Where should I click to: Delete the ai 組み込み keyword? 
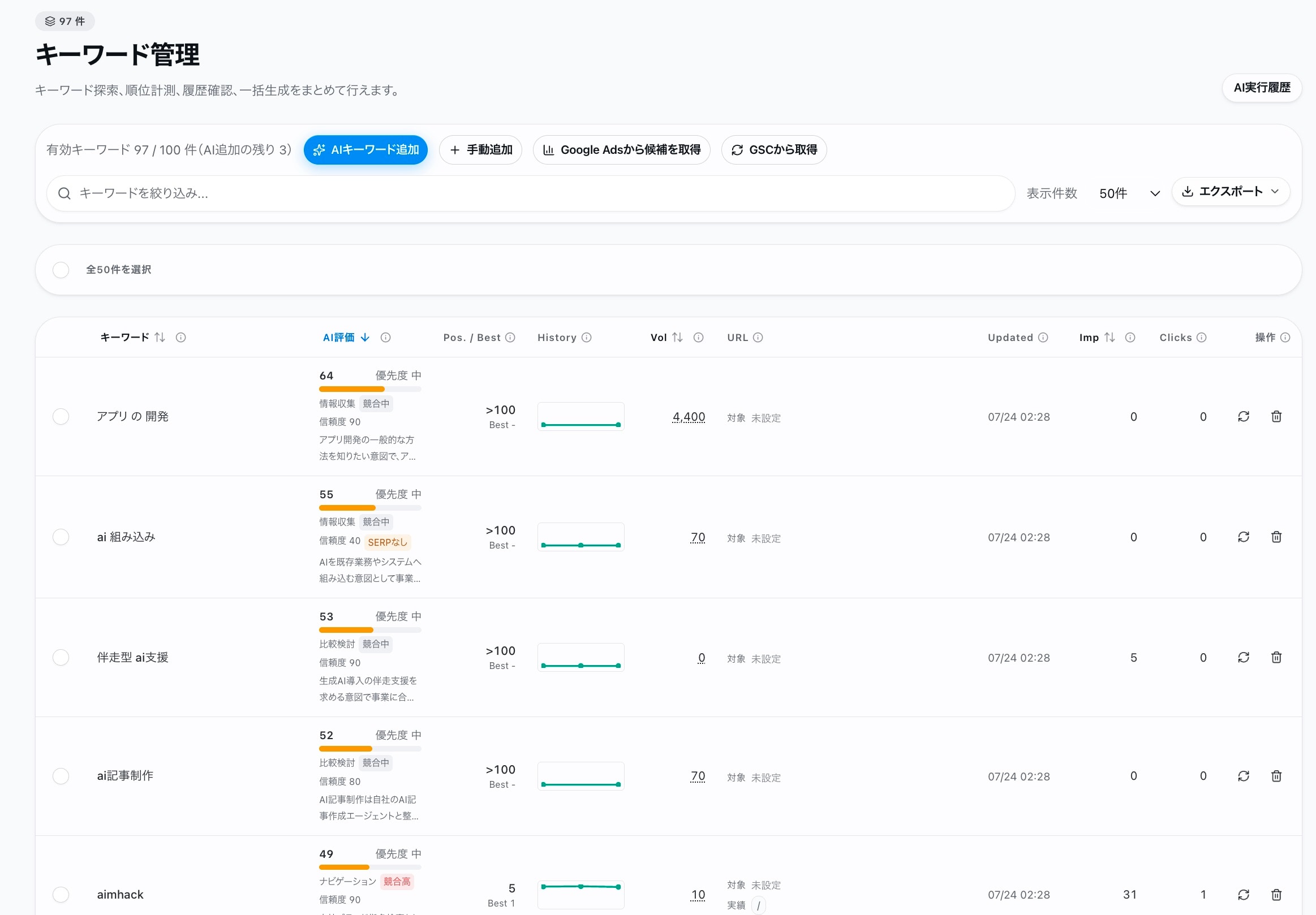[1276, 537]
